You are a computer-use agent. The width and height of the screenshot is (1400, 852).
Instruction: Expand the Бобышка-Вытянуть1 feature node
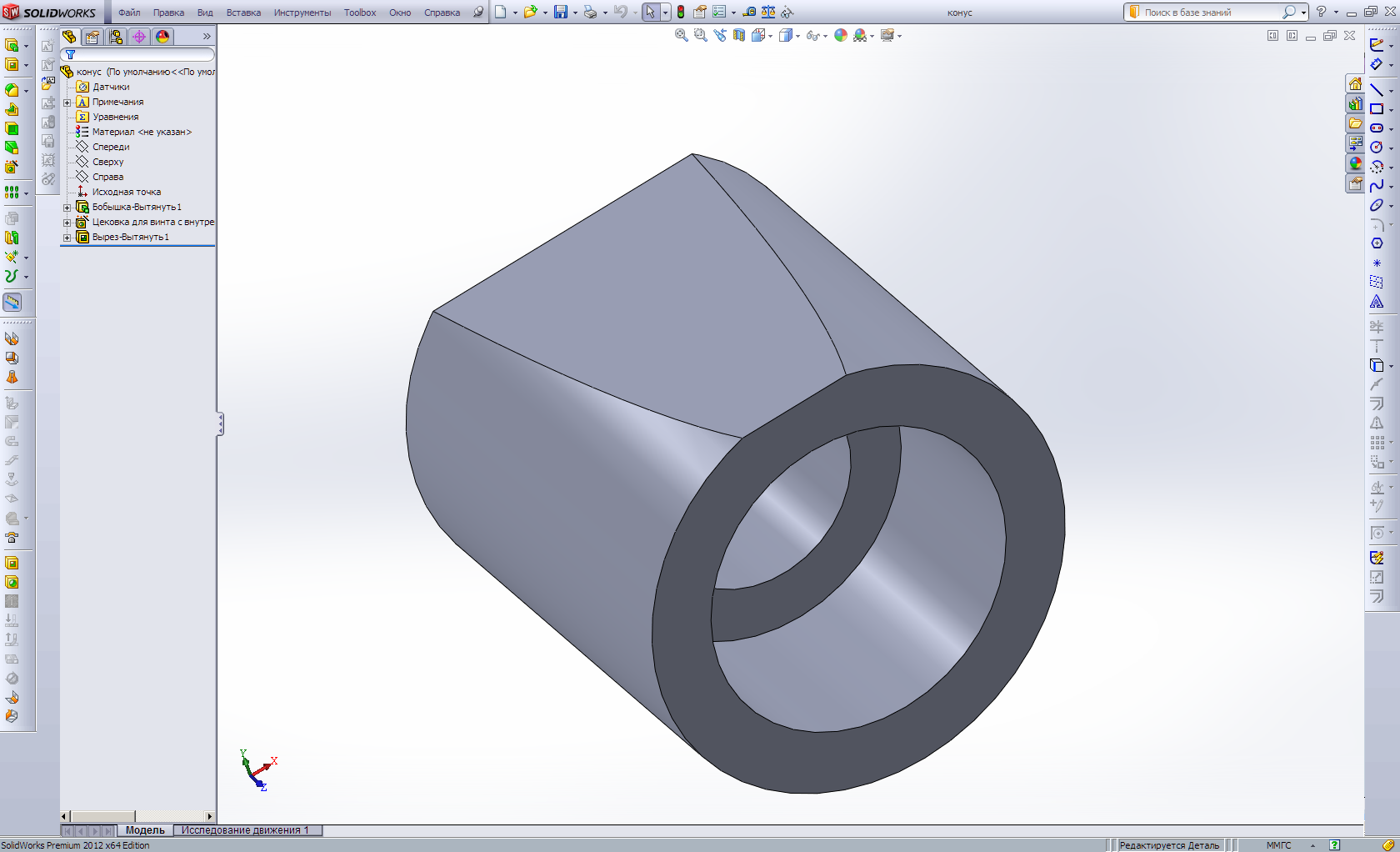click(67, 208)
